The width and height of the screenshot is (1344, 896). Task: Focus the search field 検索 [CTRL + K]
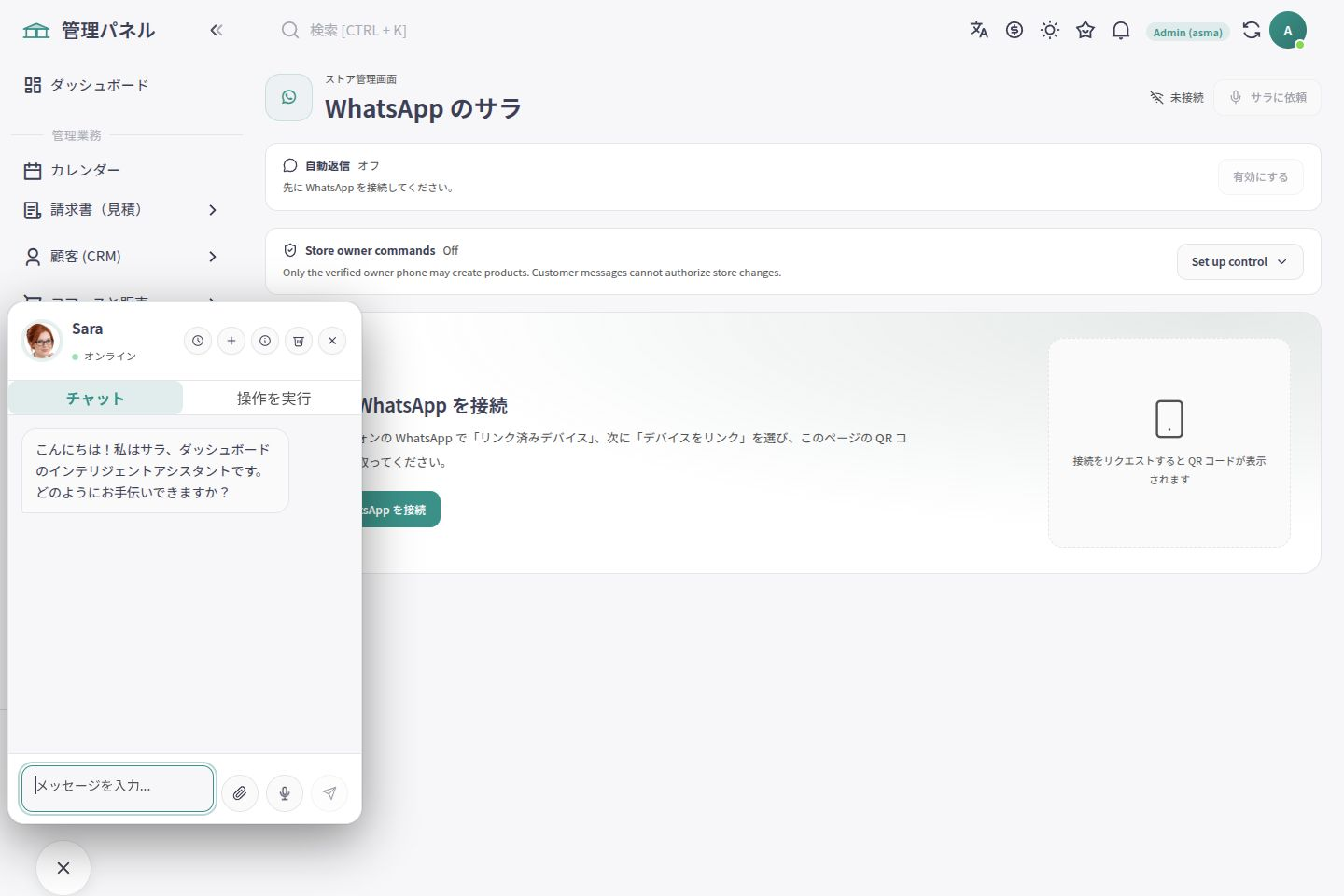pyautogui.click(x=358, y=30)
